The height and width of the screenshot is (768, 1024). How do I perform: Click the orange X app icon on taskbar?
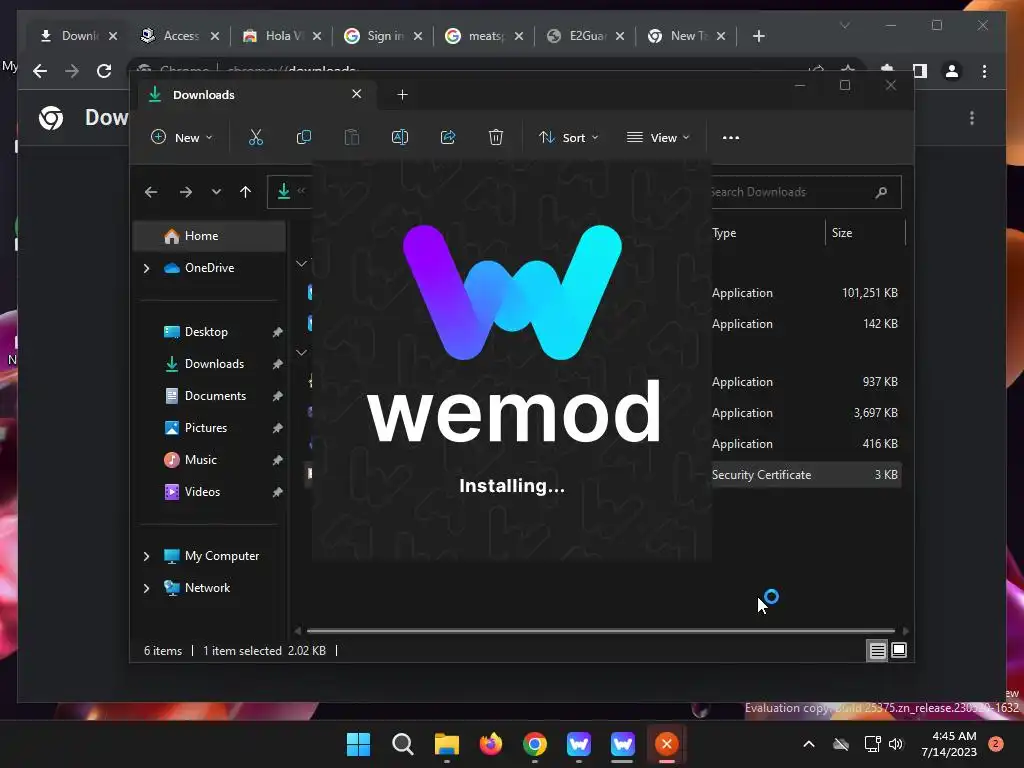click(x=667, y=744)
